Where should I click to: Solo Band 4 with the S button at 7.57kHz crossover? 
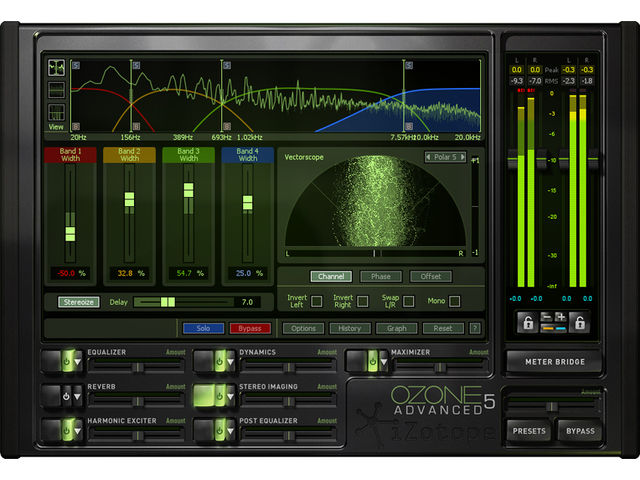pos(409,65)
